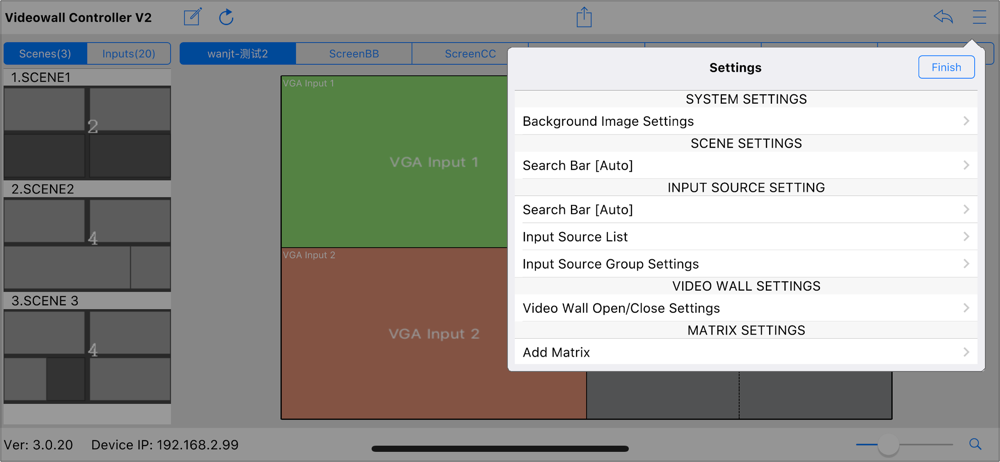This screenshot has width=1000, height=462.
Task: Select the 1.SCENE1 layout thumbnail
Action: [87, 133]
